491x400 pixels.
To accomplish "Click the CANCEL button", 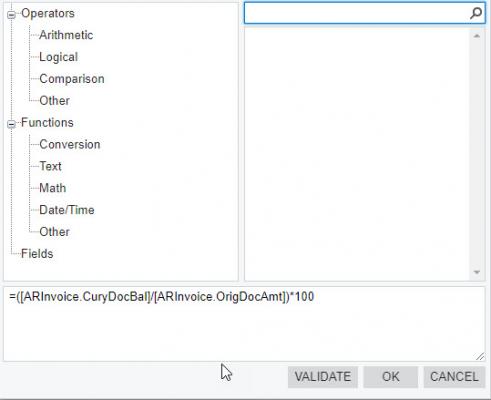I will pyautogui.click(x=454, y=377).
